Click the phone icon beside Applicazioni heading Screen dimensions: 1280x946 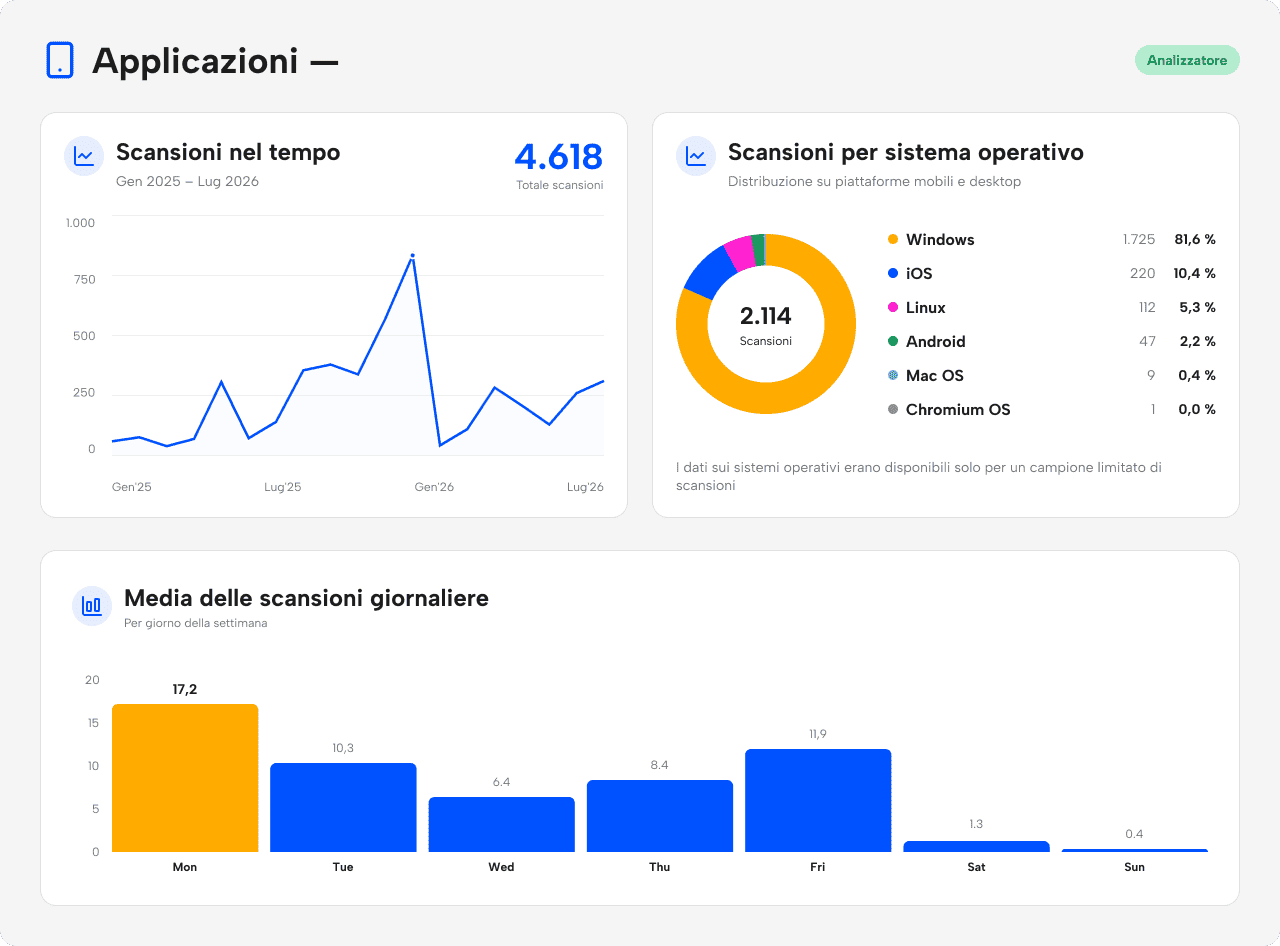tap(60, 60)
